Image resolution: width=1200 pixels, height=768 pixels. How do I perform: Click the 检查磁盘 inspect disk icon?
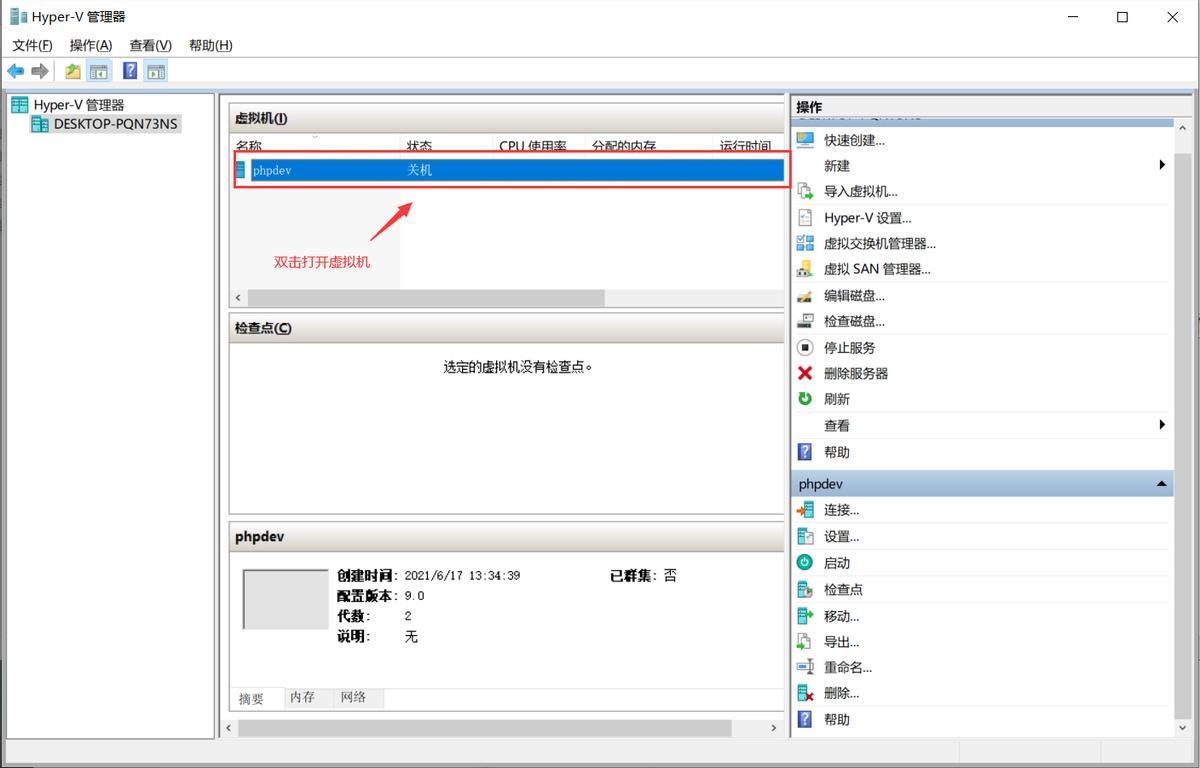coord(806,321)
